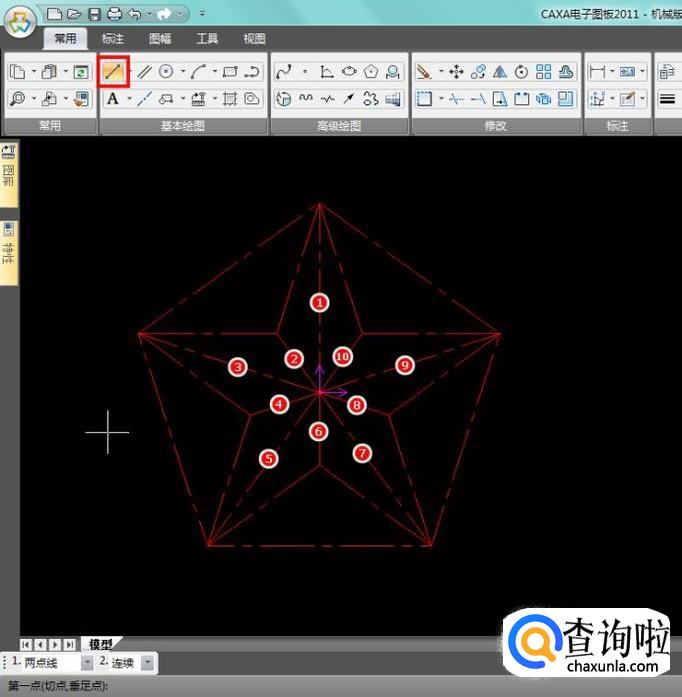Select the Spline curve tool

284,72
